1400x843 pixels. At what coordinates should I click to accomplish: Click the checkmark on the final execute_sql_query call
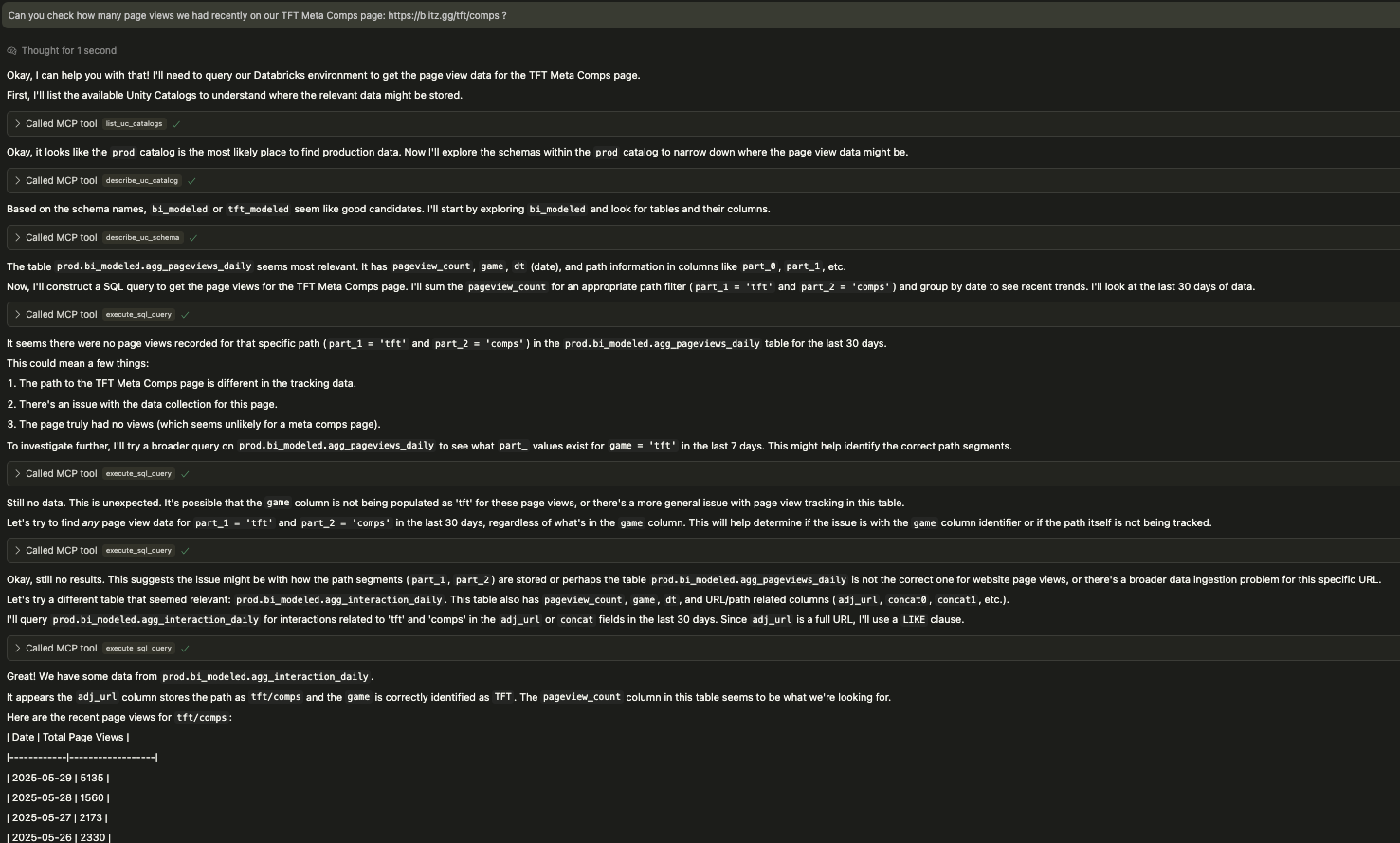[x=186, y=648]
